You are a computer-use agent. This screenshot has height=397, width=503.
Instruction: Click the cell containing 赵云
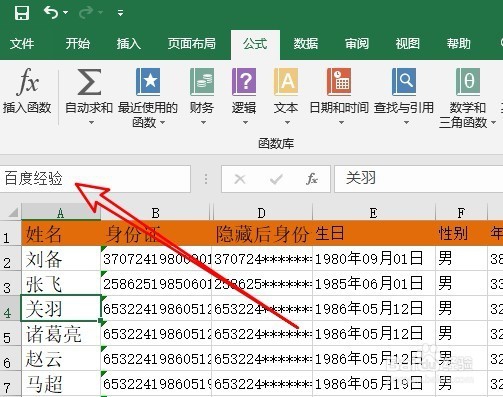tap(61, 359)
